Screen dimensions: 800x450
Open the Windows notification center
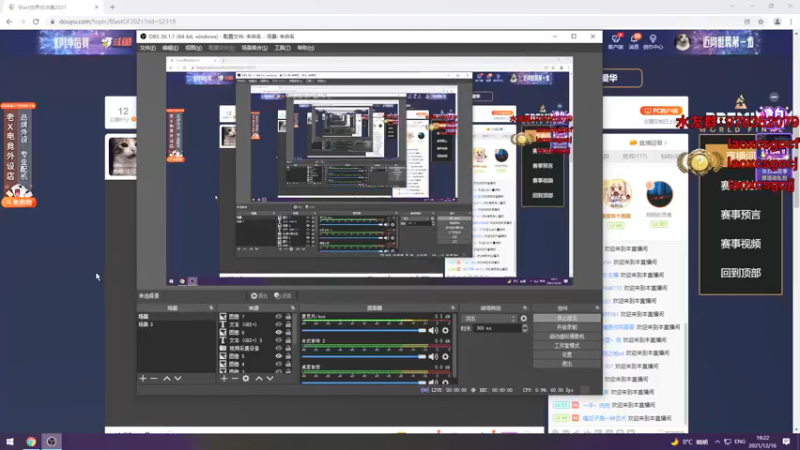(786, 441)
